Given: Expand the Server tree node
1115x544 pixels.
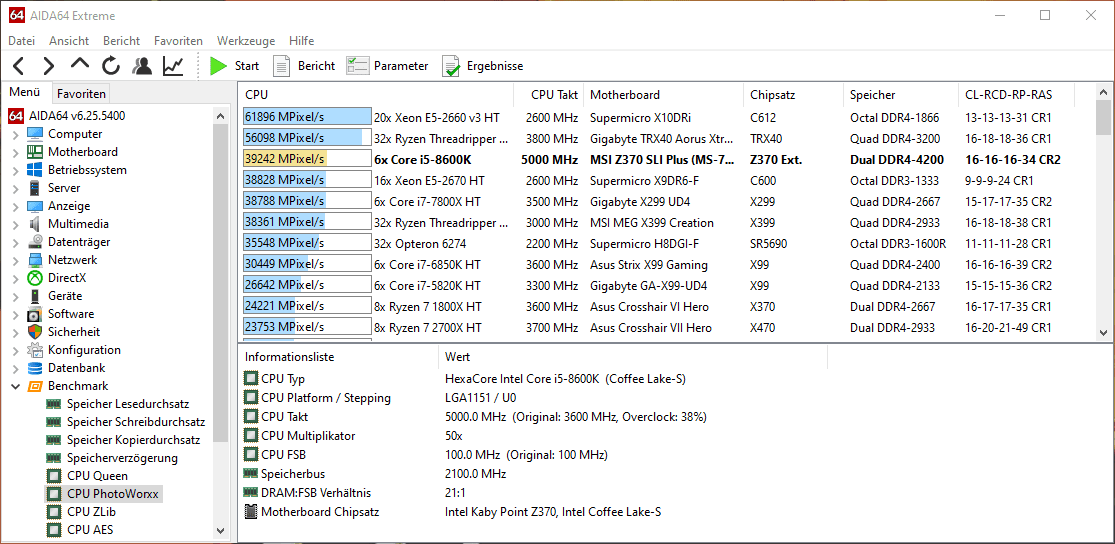Looking at the screenshot, I should [x=15, y=188].
